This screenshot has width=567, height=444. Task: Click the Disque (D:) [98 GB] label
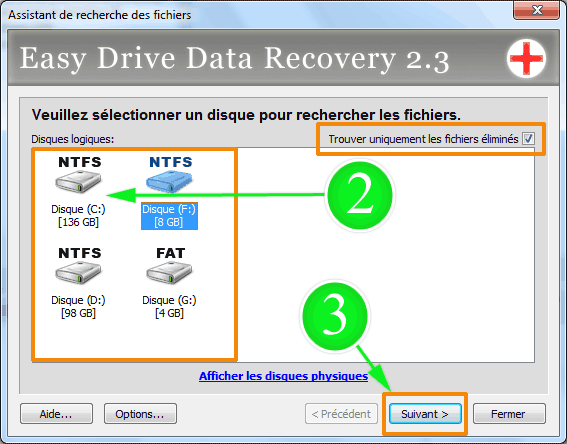(x=78, y=307)
